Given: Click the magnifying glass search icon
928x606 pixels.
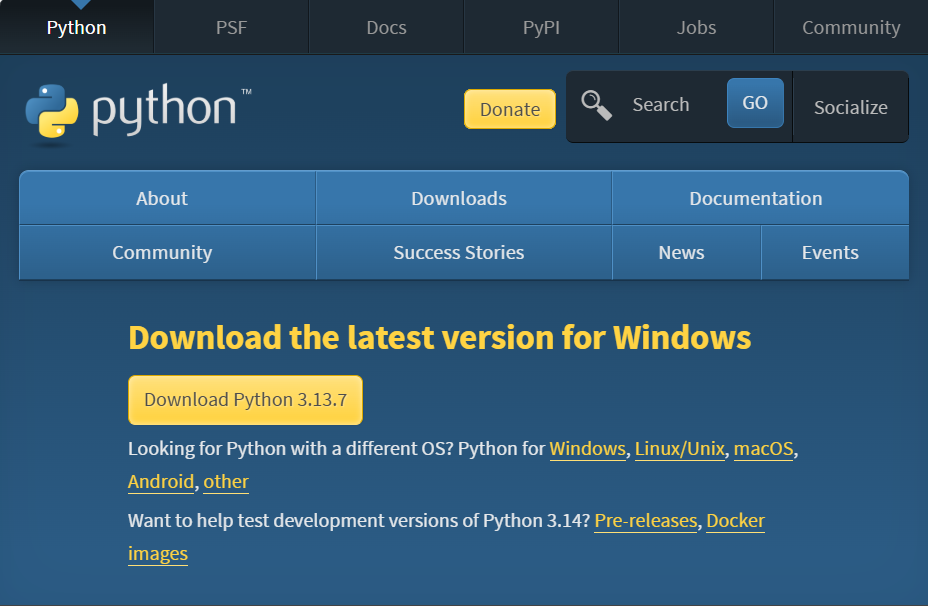Looking at the screenshot, I should 596,105.
